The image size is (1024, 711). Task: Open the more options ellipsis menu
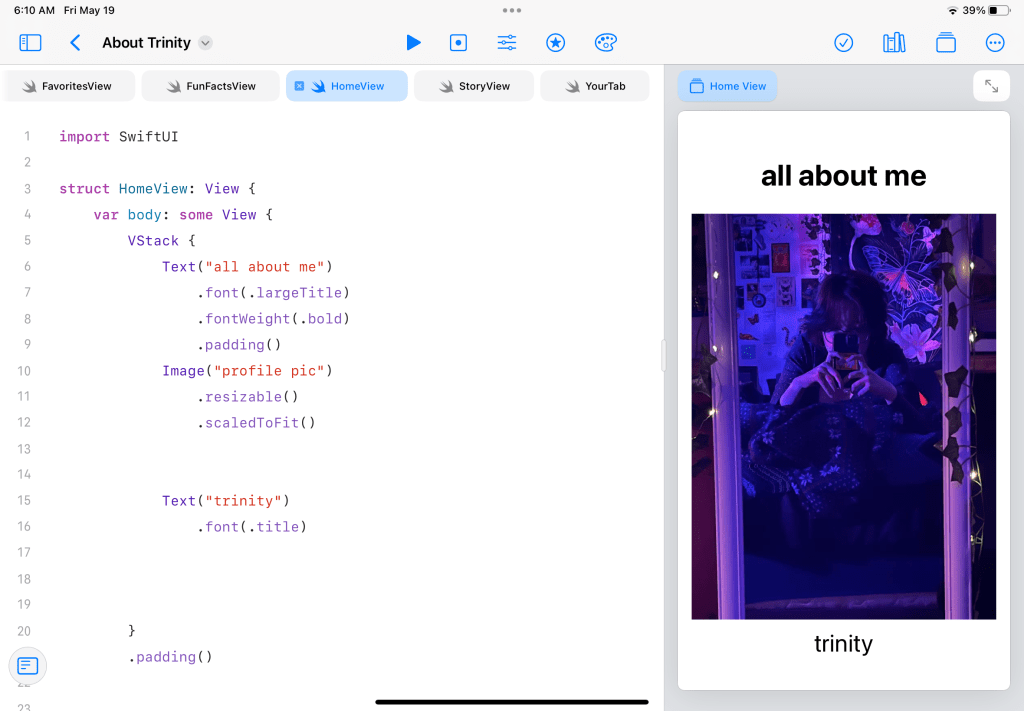[x=995, y=43]
